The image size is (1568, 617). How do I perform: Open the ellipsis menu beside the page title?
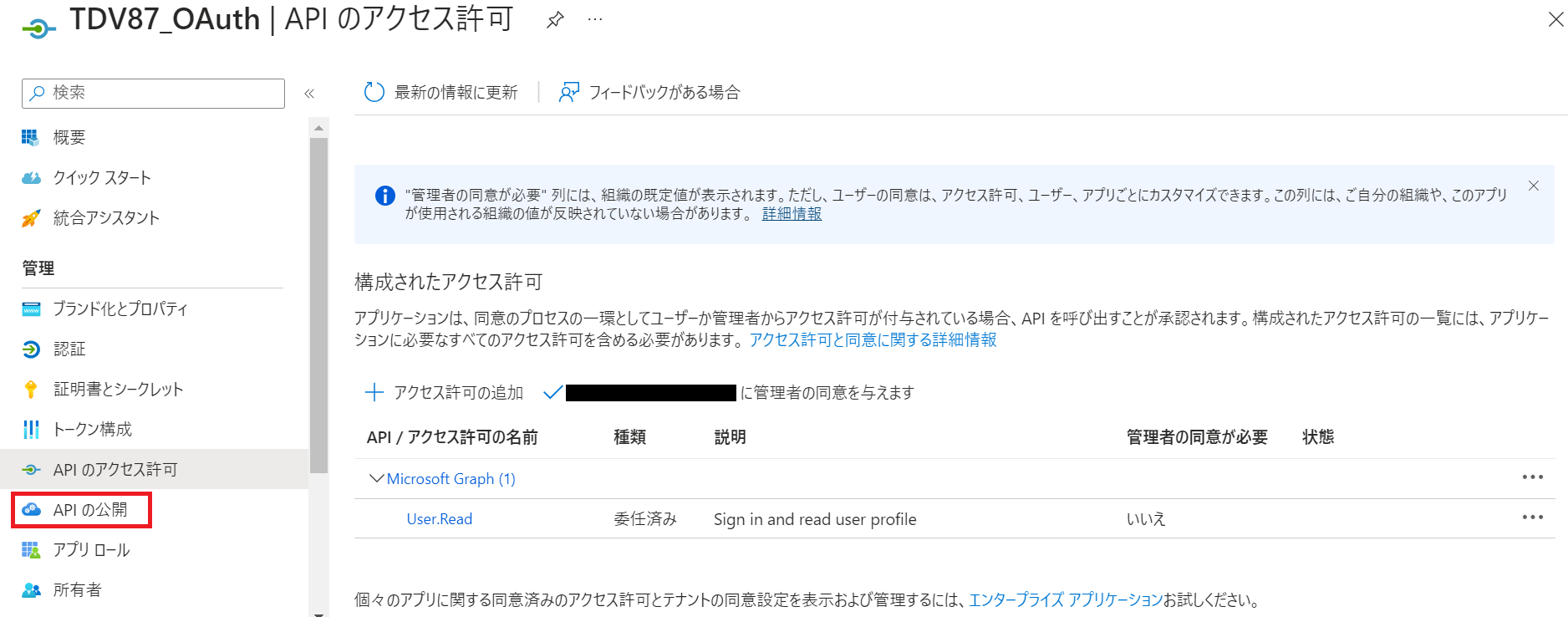[x=595, y=19]
